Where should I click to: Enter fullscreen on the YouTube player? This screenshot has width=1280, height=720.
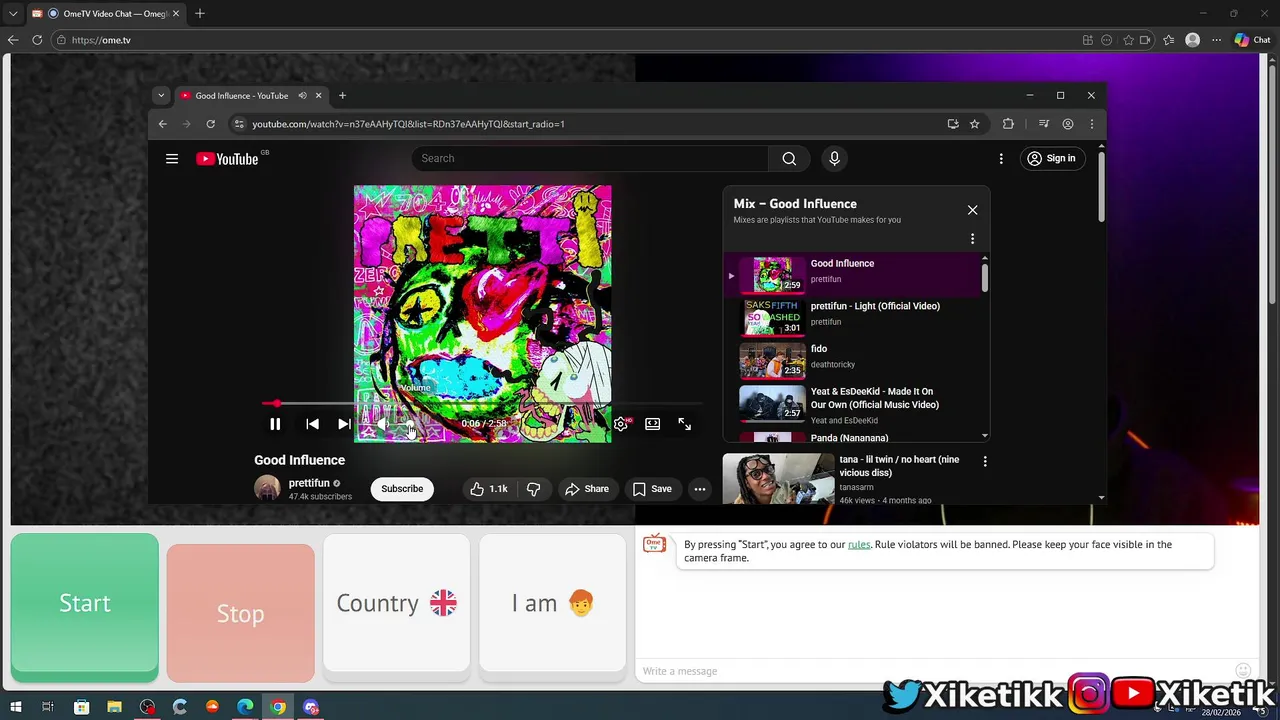pos(684,424)
